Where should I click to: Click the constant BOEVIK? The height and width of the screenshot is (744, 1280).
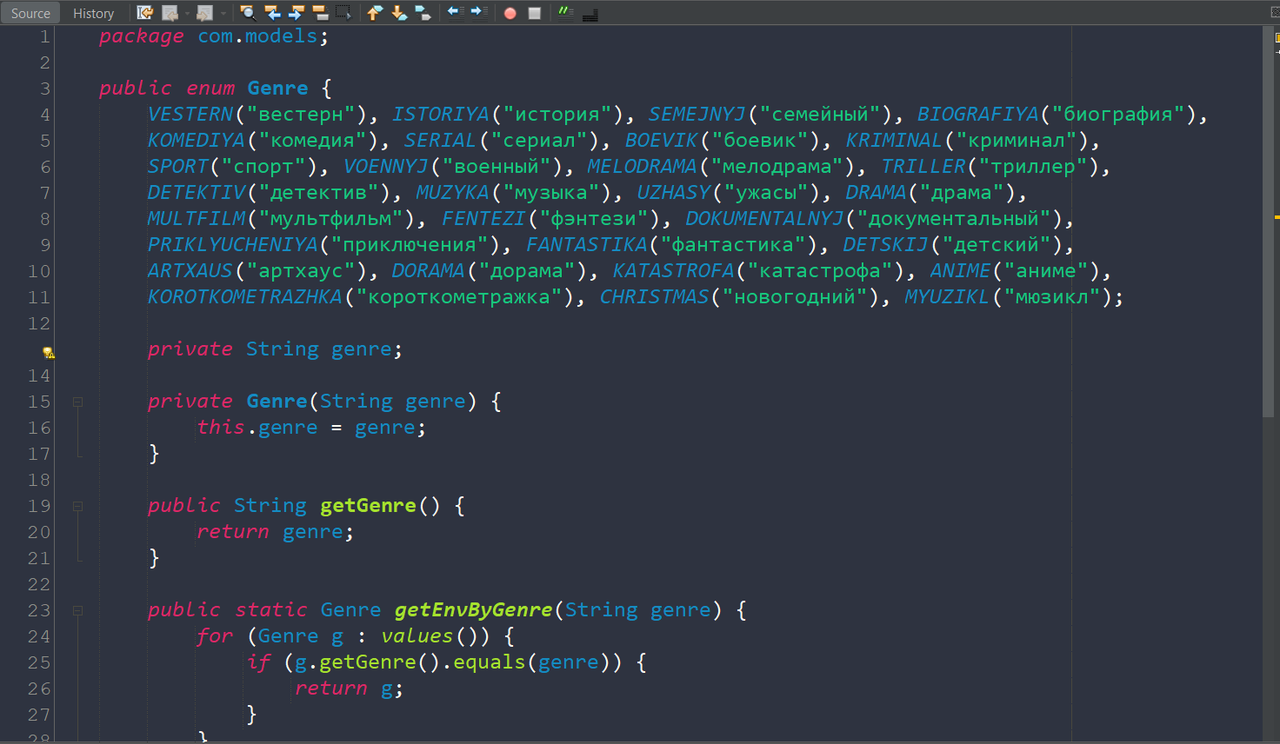point(662,140)
